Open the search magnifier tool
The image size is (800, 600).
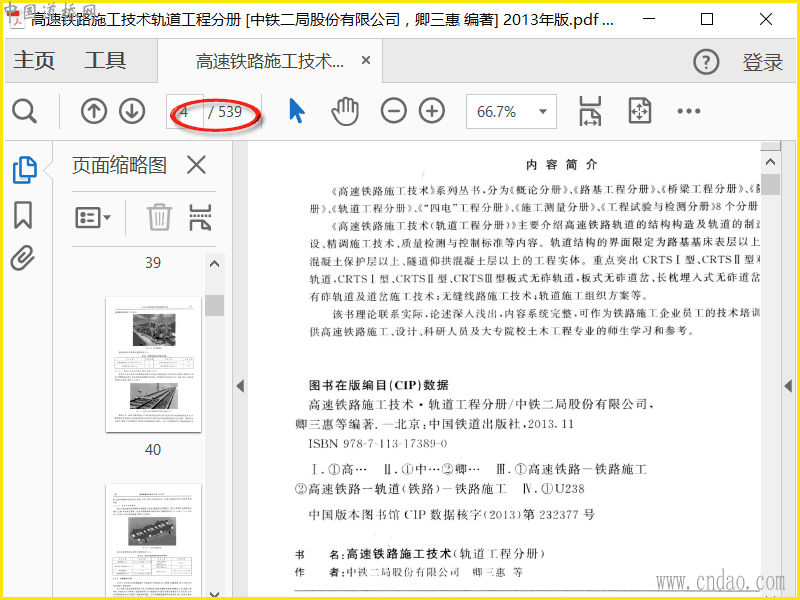click(24, 111)
